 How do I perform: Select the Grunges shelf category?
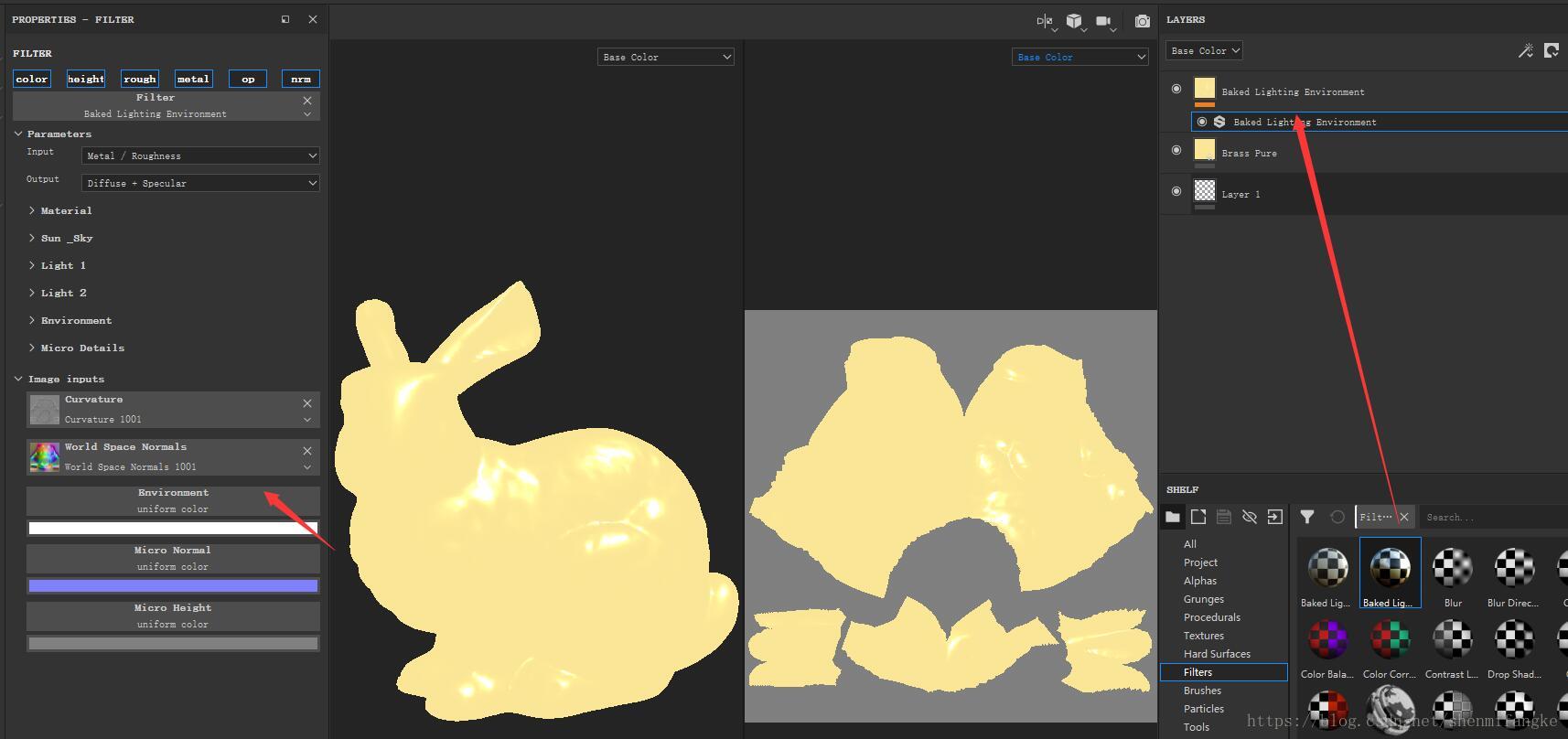click(x=1204, y=599)
